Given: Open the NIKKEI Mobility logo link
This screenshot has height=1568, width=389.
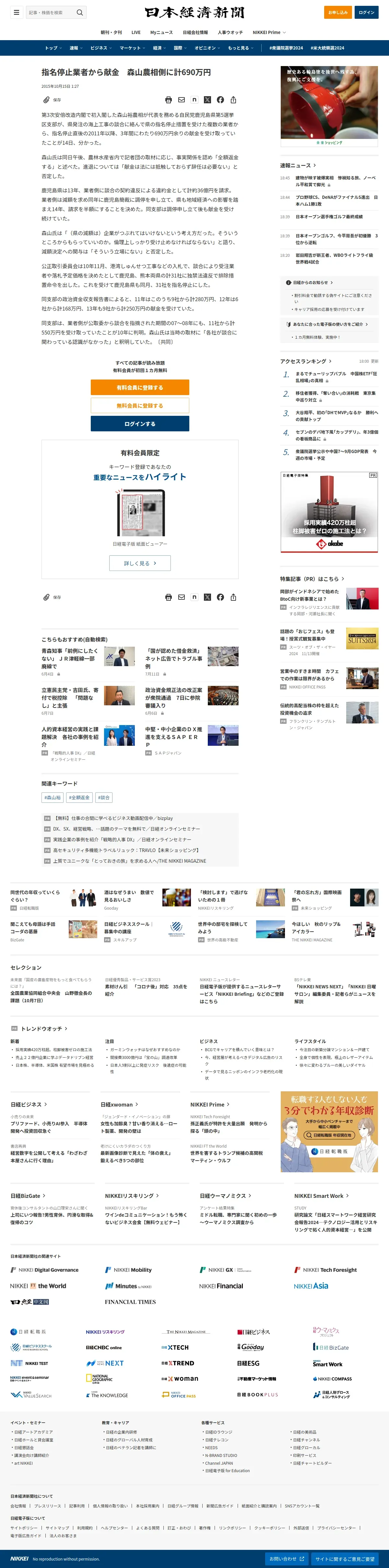Looking at the screenshot, I should pos(129,1270).
